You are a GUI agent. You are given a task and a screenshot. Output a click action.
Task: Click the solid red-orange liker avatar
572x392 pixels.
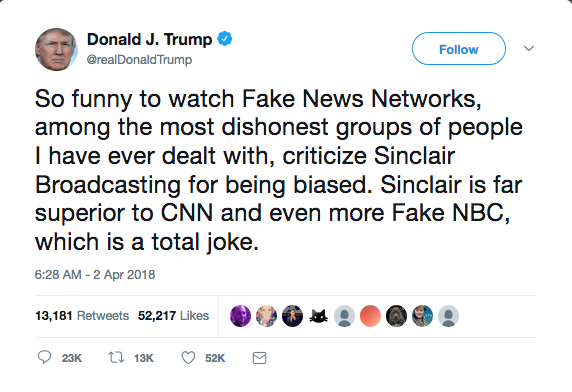370,316
